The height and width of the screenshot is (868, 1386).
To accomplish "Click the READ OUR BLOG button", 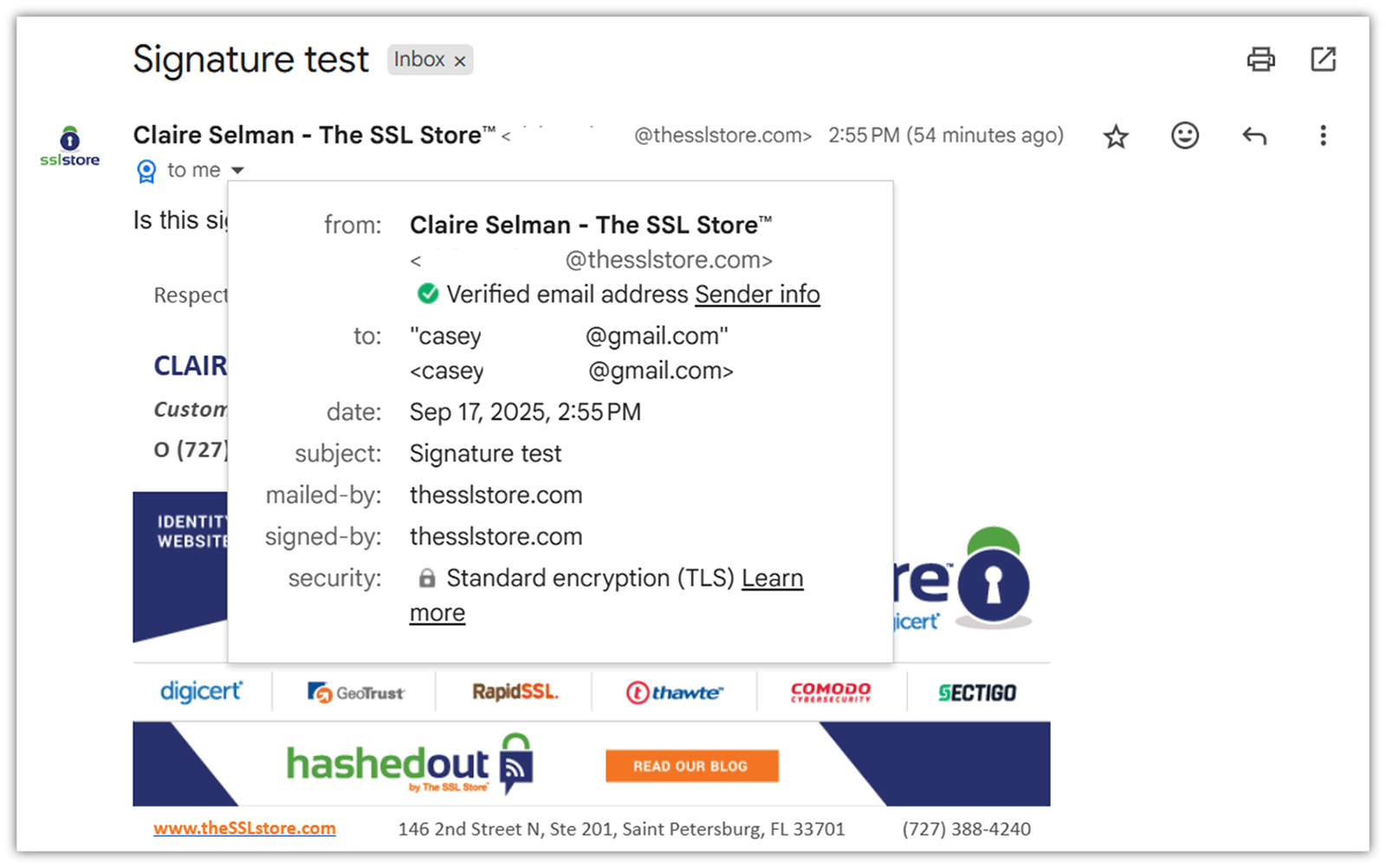I will click(691, 766).
